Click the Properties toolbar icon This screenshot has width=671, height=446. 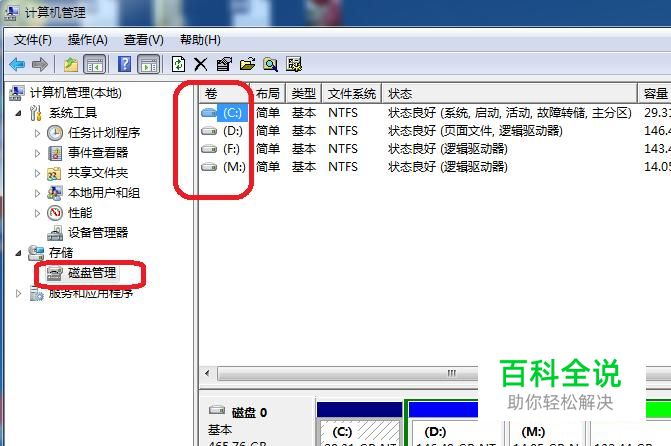click(224, 65)
